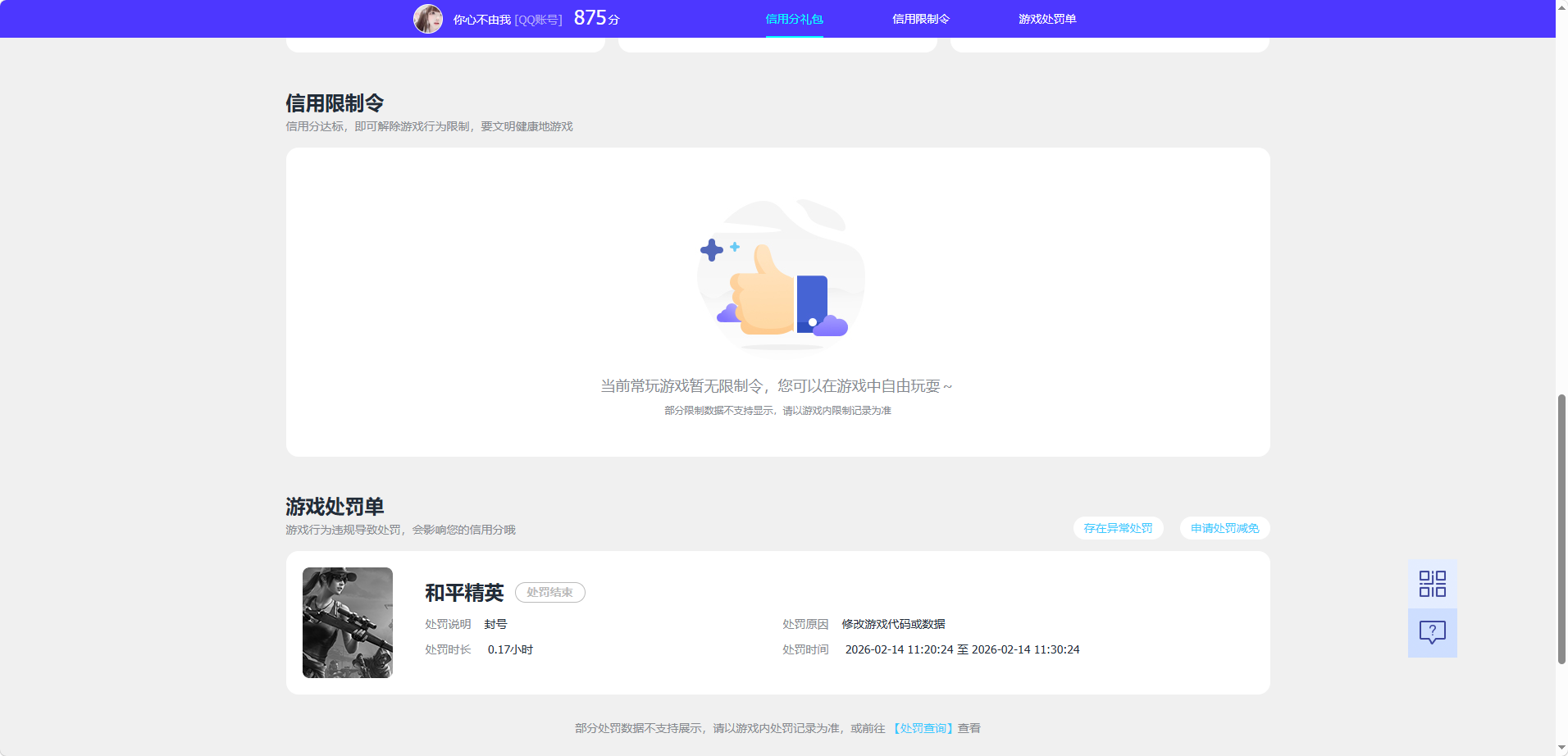This screenshot has width=1568, height=756.
Task: Click the scrollbar down arrow
Action: pos(1561,748)
